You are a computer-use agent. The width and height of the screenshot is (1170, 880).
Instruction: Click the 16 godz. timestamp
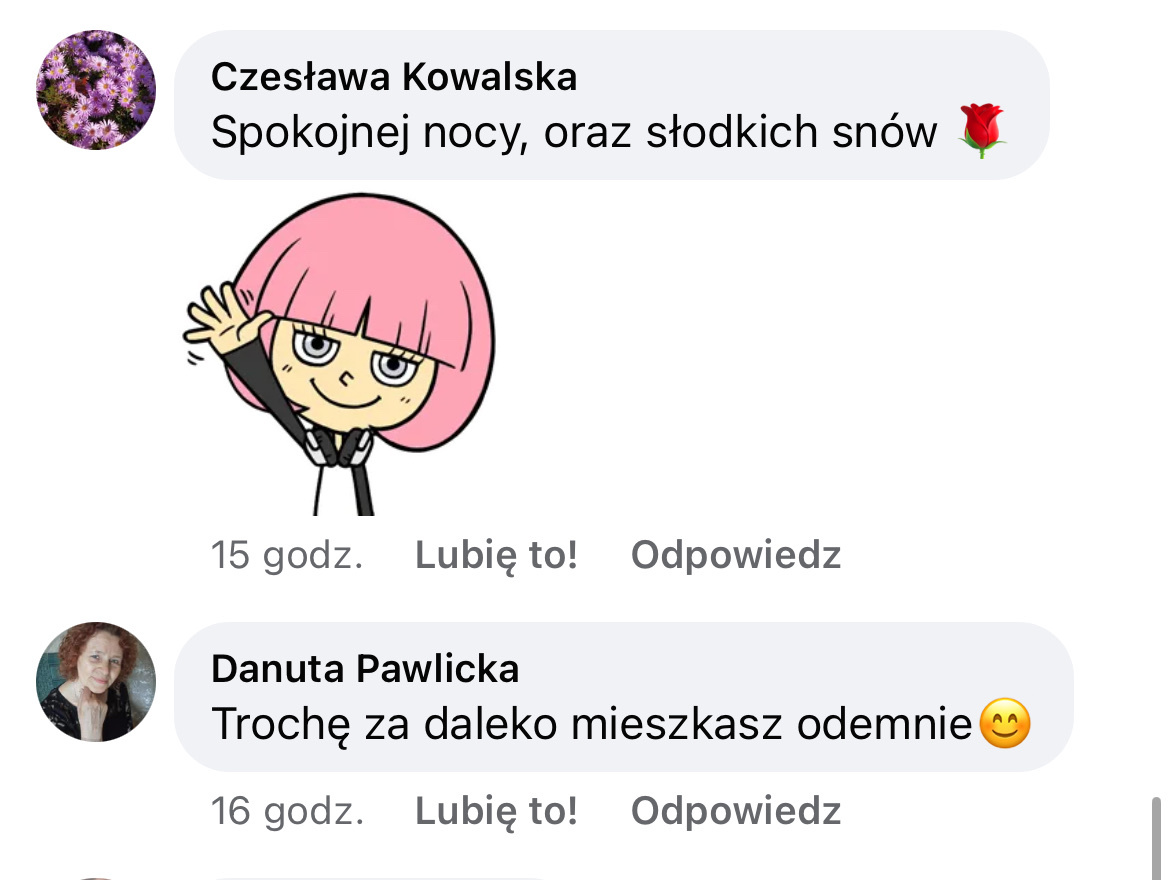[x=287, y=811]
